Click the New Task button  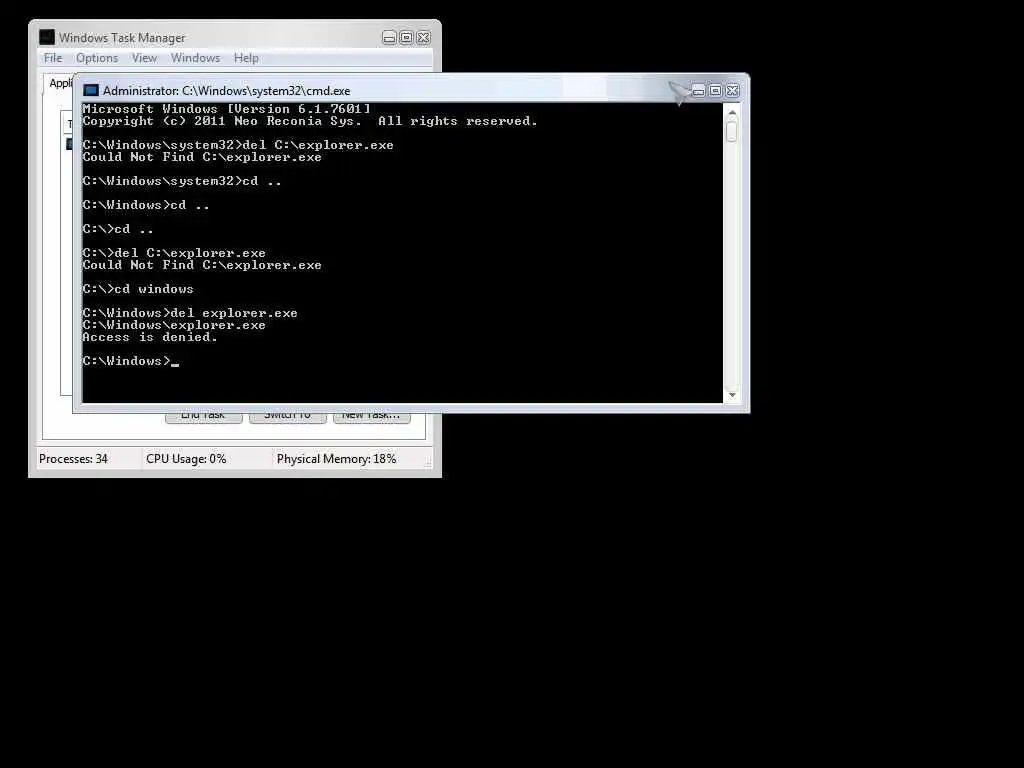371,417
